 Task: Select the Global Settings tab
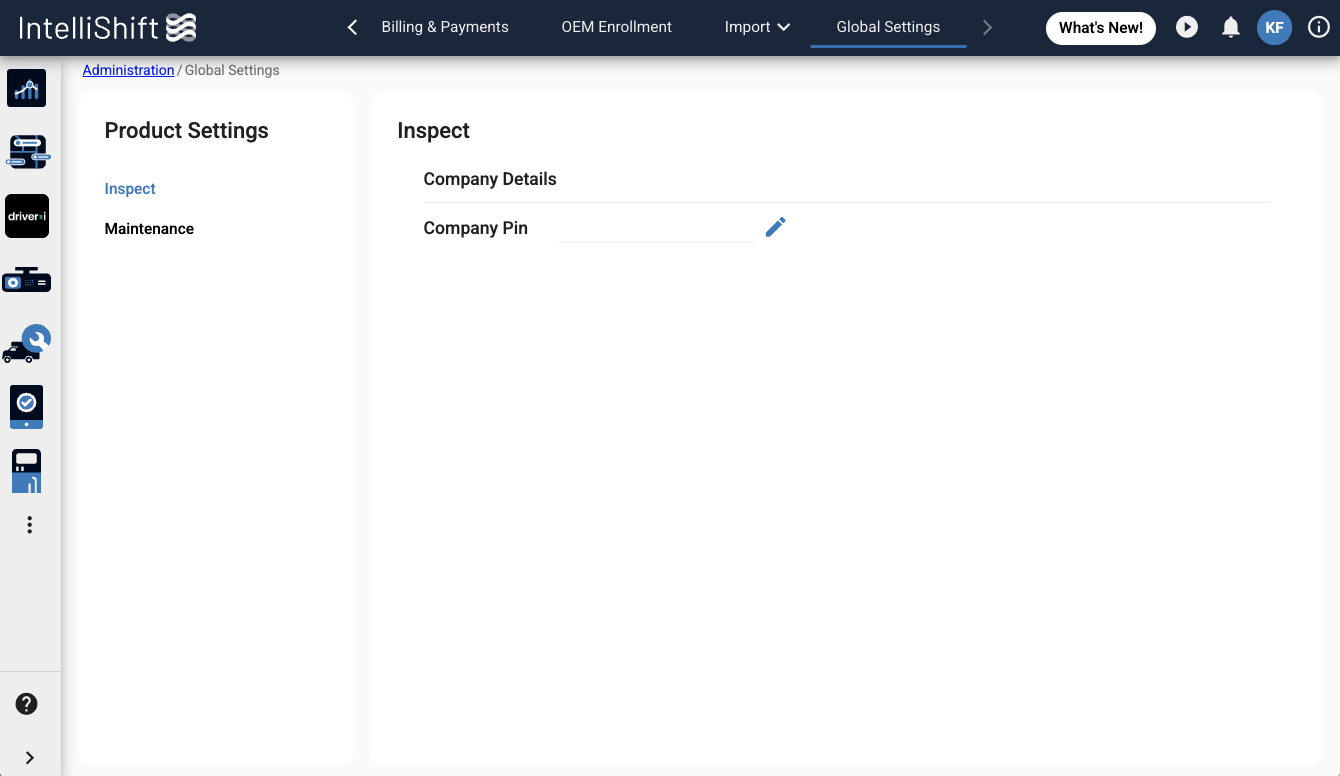pyautogui.click(x=888, y=27)
